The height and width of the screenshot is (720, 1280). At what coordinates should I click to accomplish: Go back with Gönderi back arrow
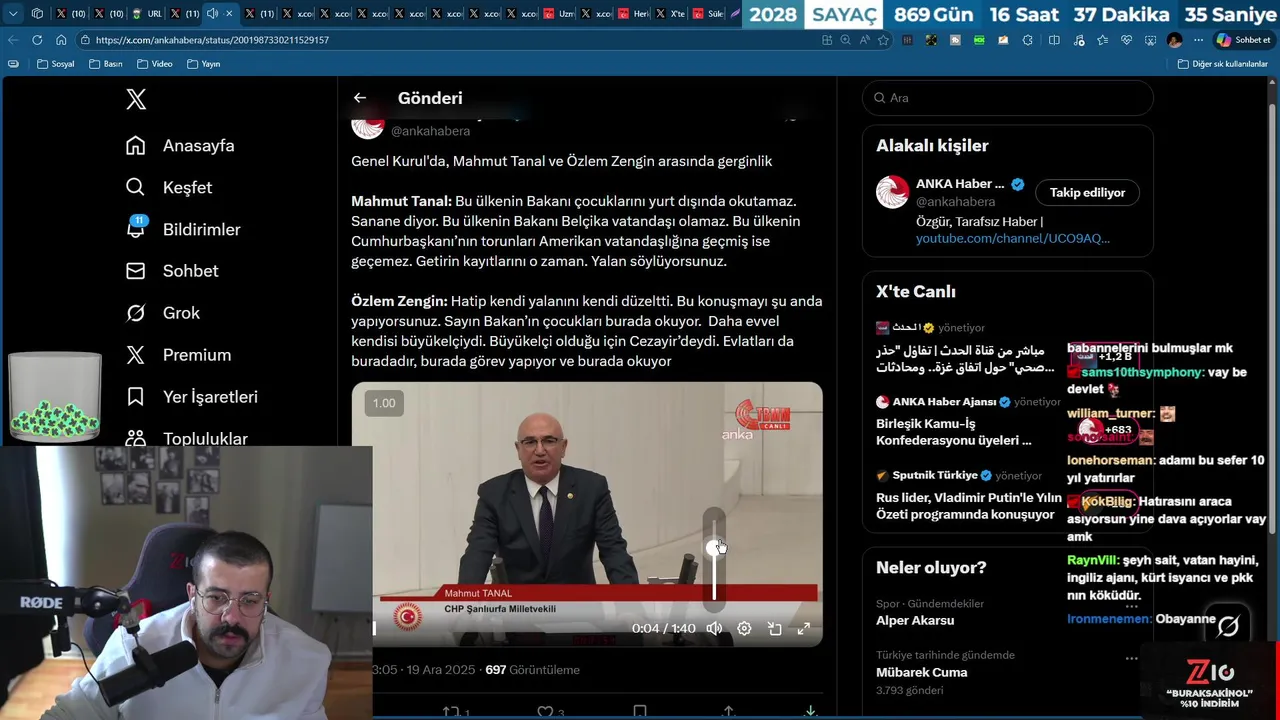[360, 98]
